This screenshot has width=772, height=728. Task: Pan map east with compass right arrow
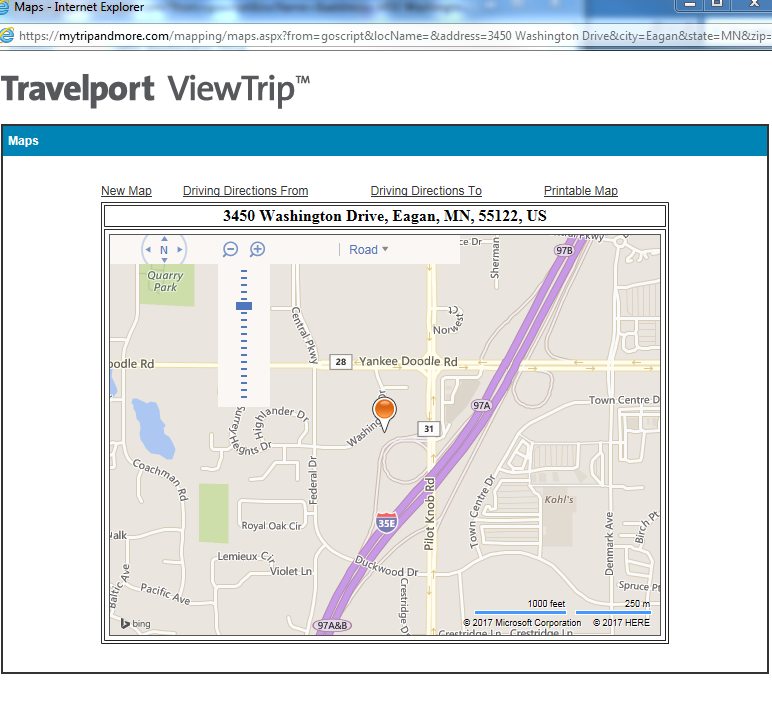[180, 250]
